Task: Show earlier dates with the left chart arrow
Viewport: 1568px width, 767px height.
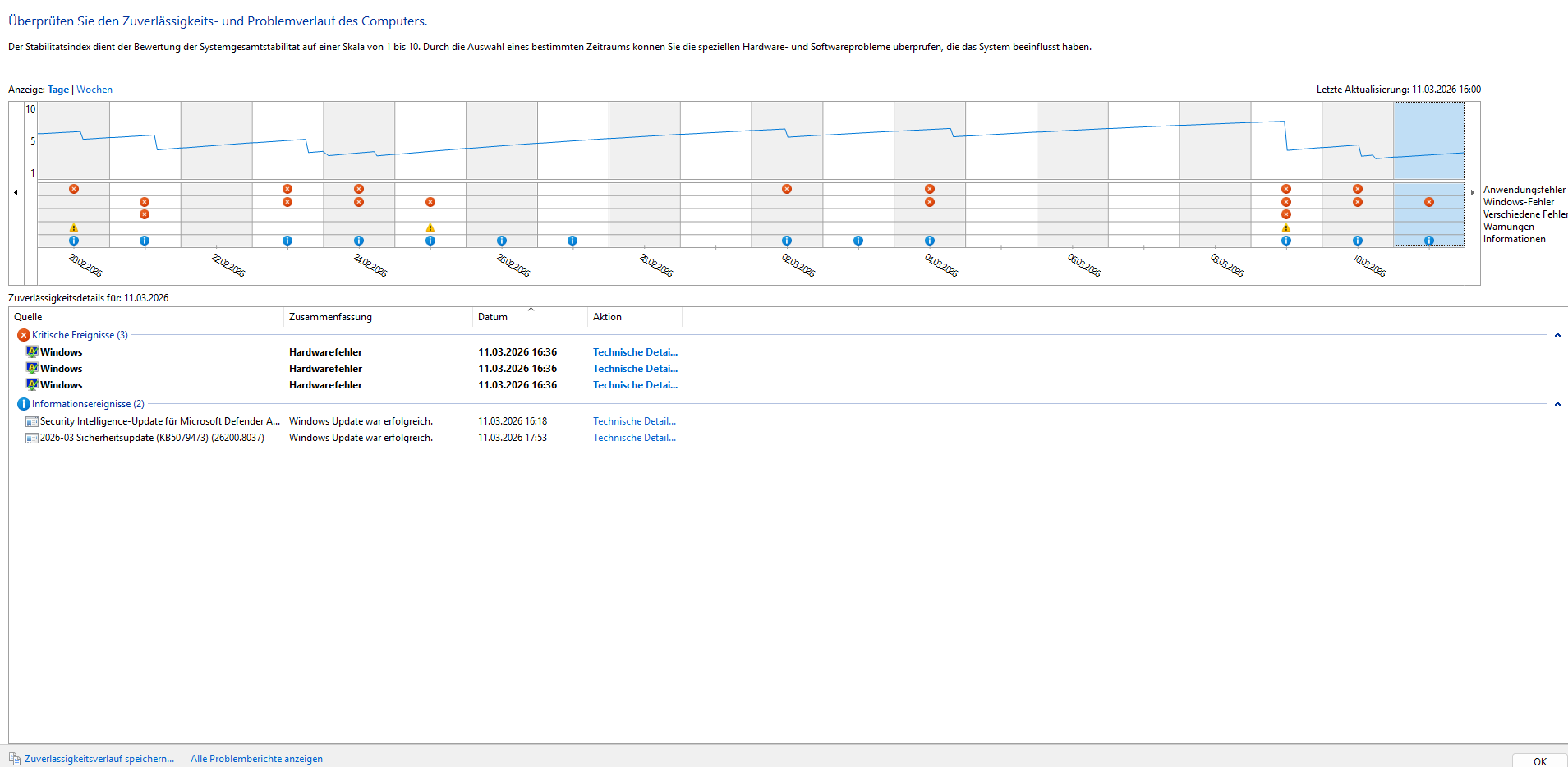Action: tap(16, 193)
